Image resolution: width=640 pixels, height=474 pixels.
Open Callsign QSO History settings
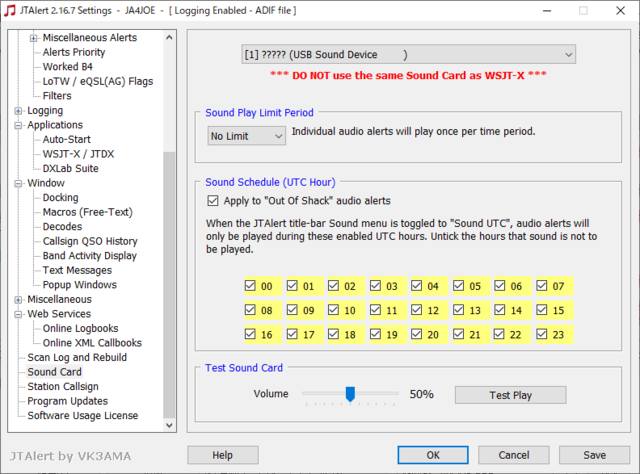pyautogui.click(x=90, y=241)
